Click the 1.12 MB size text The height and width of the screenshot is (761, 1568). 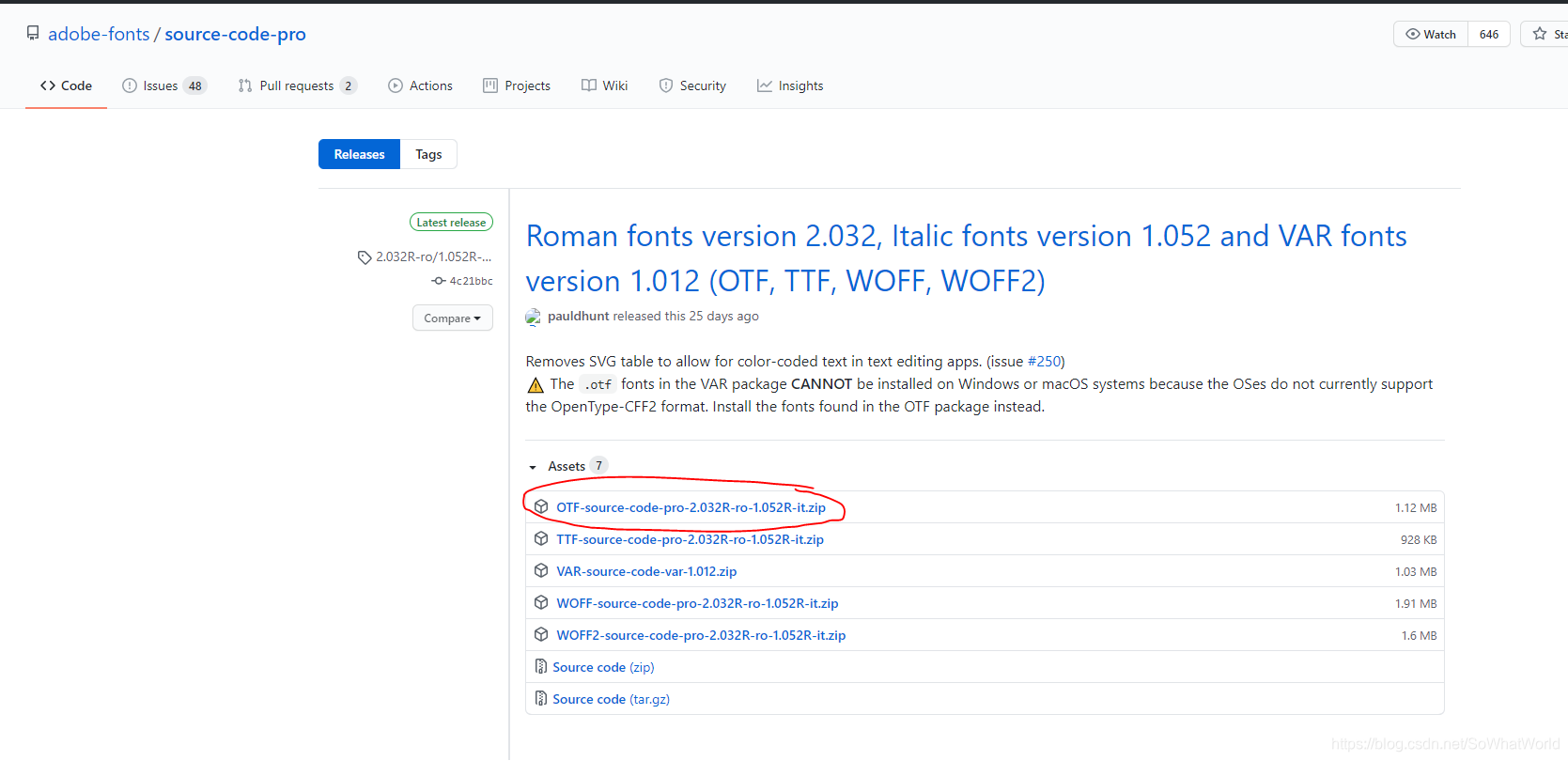(x=1416, y=507)
